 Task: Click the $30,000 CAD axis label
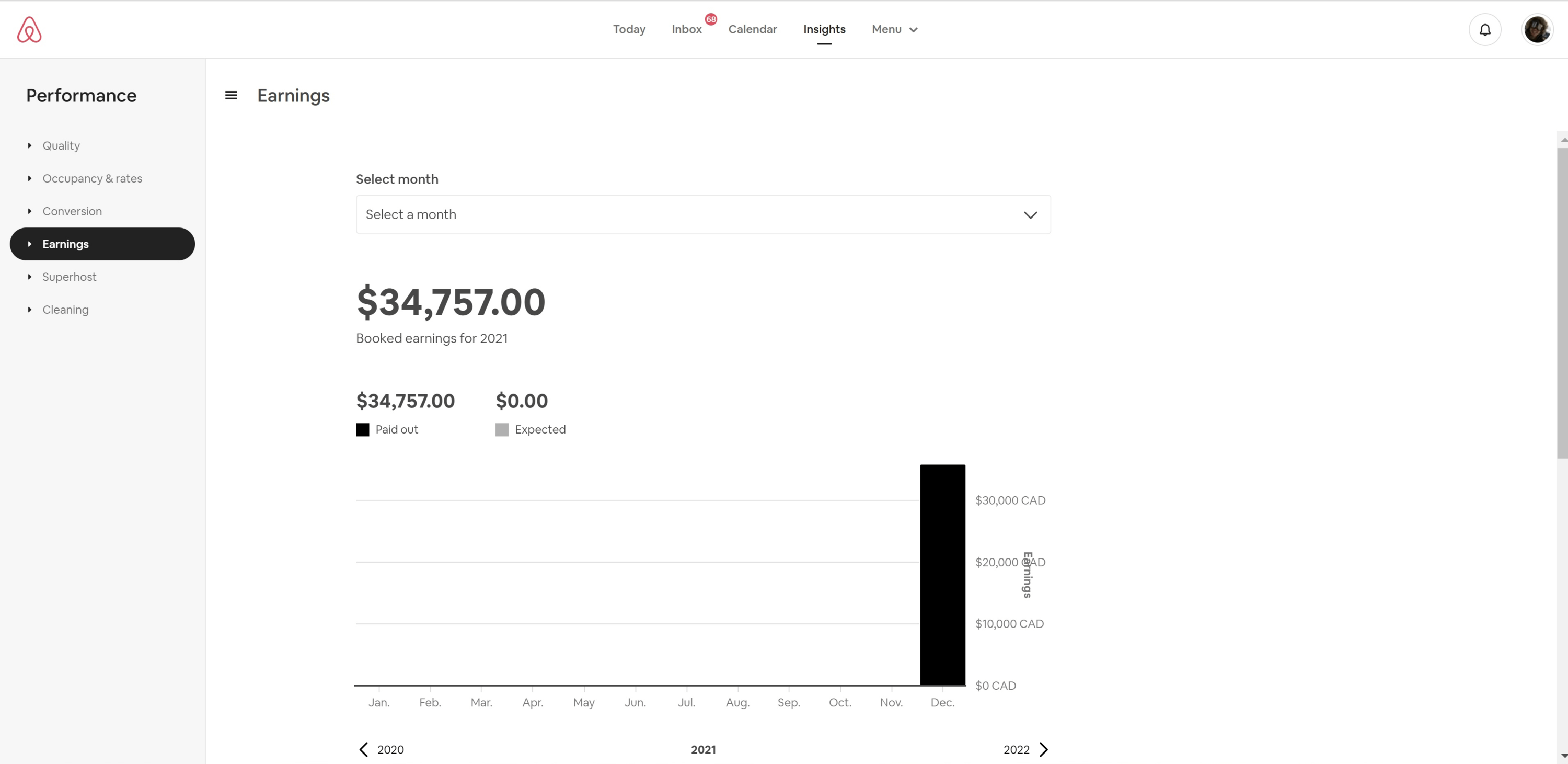coord(1010,500)
